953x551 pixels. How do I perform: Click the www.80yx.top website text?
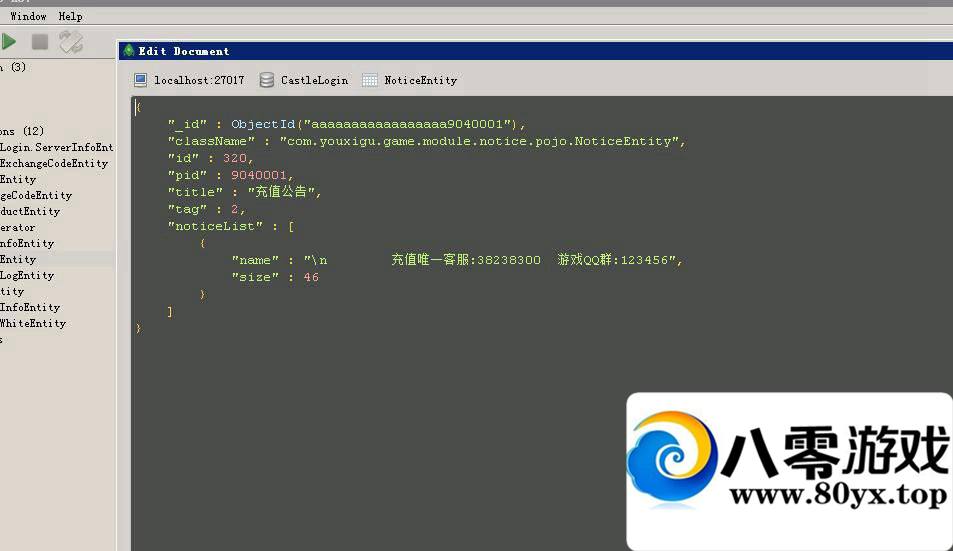coord(837,495)
